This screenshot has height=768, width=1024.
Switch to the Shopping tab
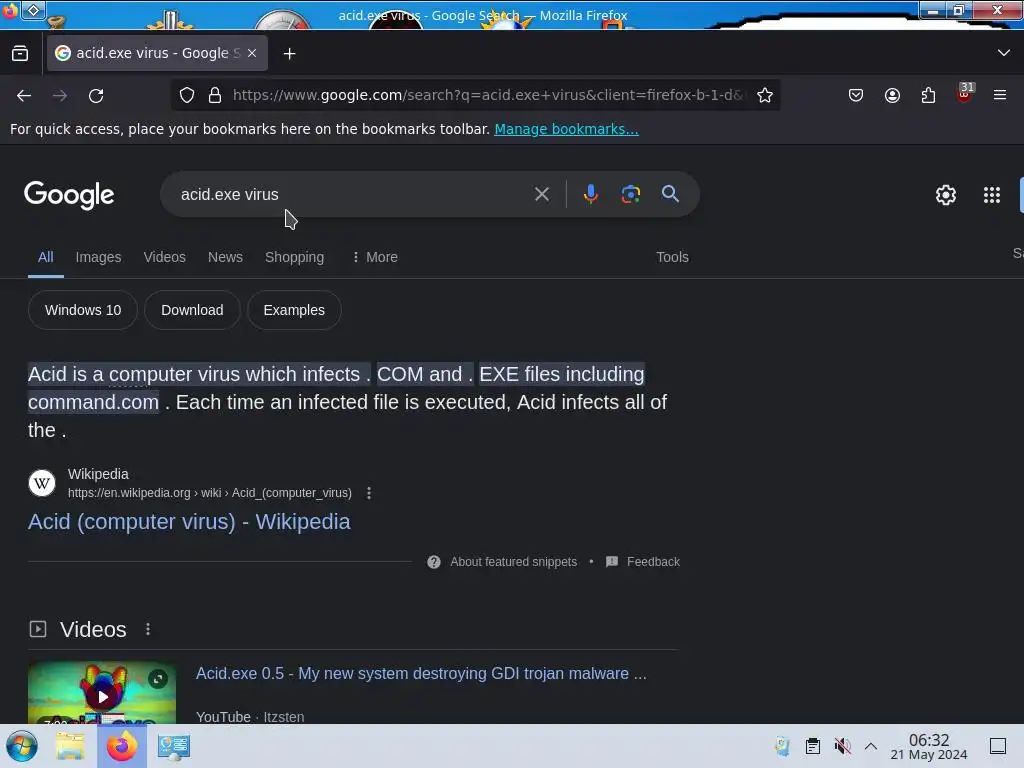[295, 257]
